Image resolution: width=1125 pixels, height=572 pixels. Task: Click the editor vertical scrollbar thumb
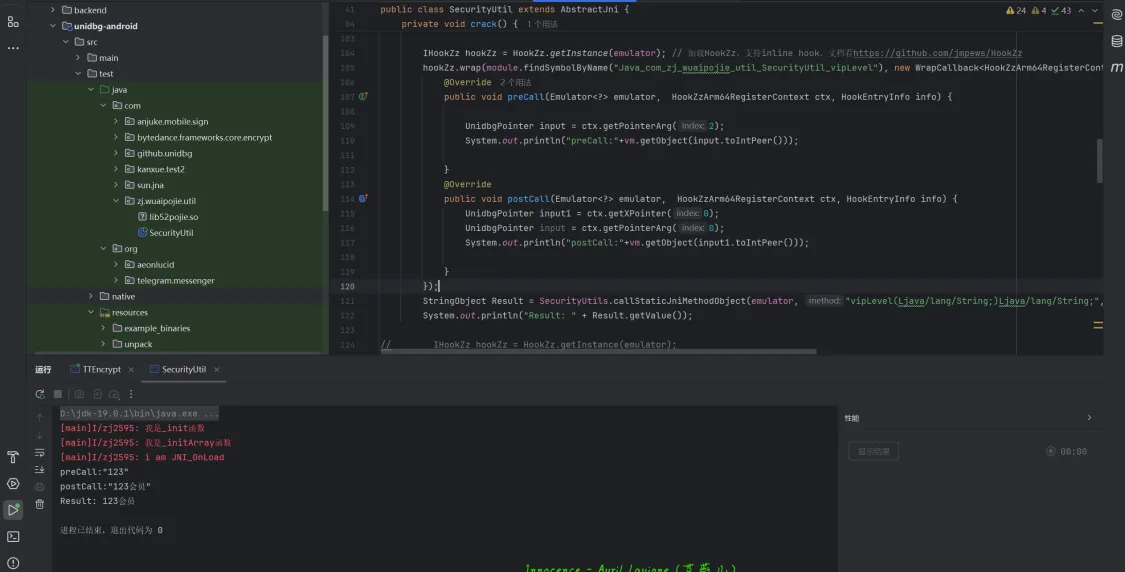point(1100,160)
